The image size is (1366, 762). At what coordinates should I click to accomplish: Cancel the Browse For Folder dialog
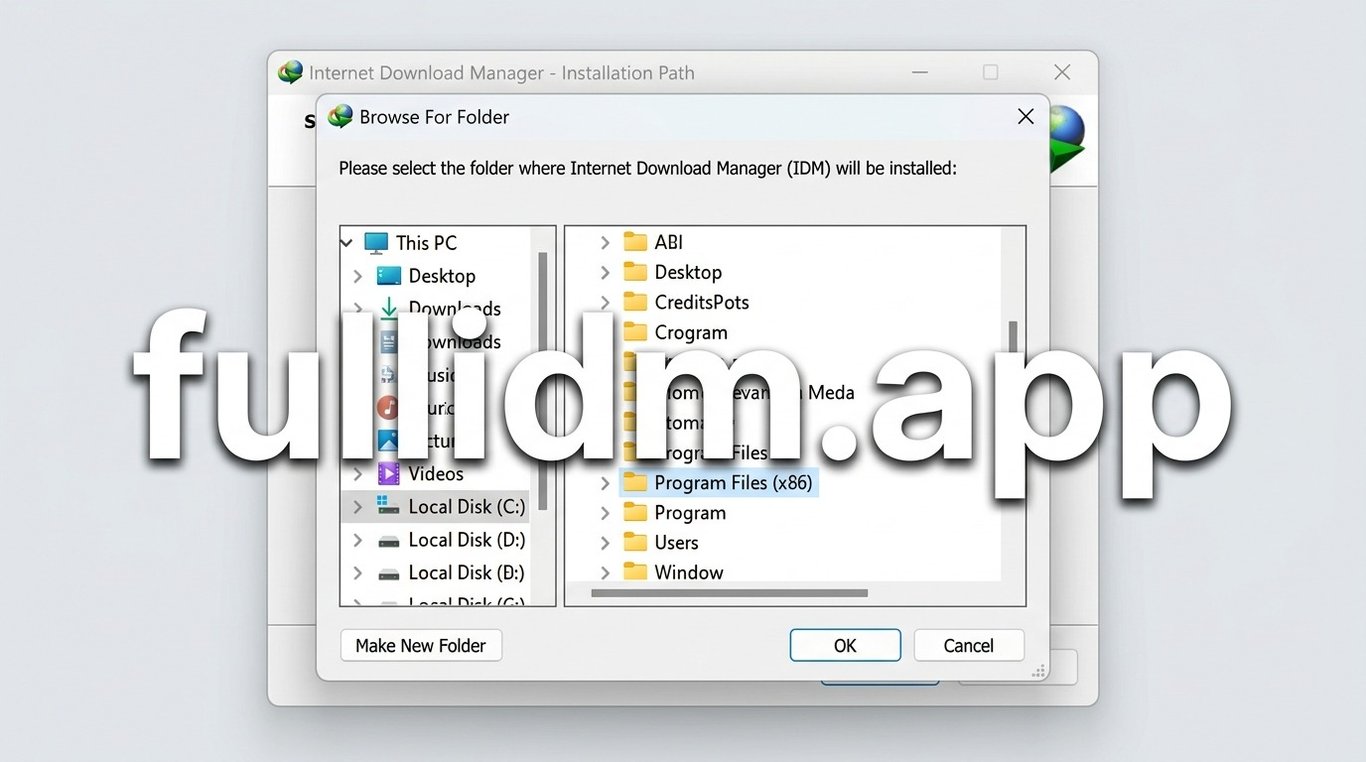click(969, 646)
